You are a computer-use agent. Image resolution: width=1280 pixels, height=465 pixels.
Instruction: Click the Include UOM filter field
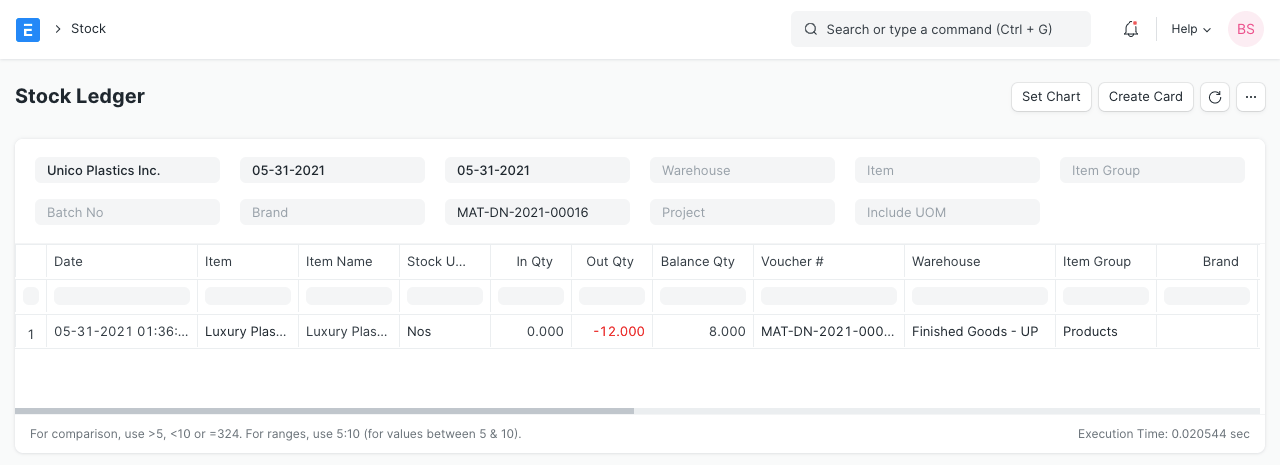947,212
